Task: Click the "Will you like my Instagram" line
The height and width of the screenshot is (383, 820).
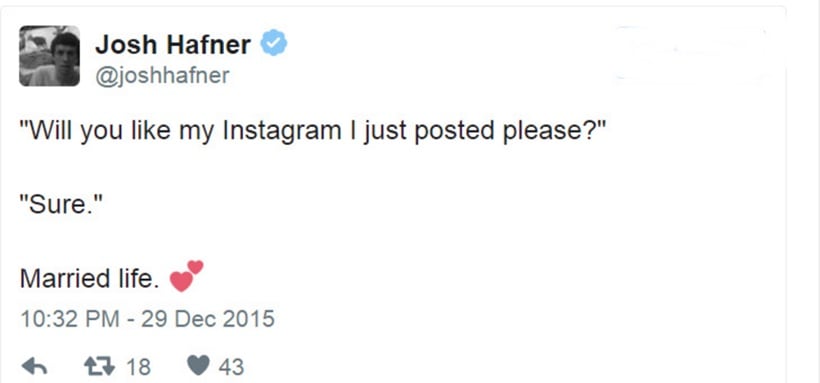Action: [312, 131]
